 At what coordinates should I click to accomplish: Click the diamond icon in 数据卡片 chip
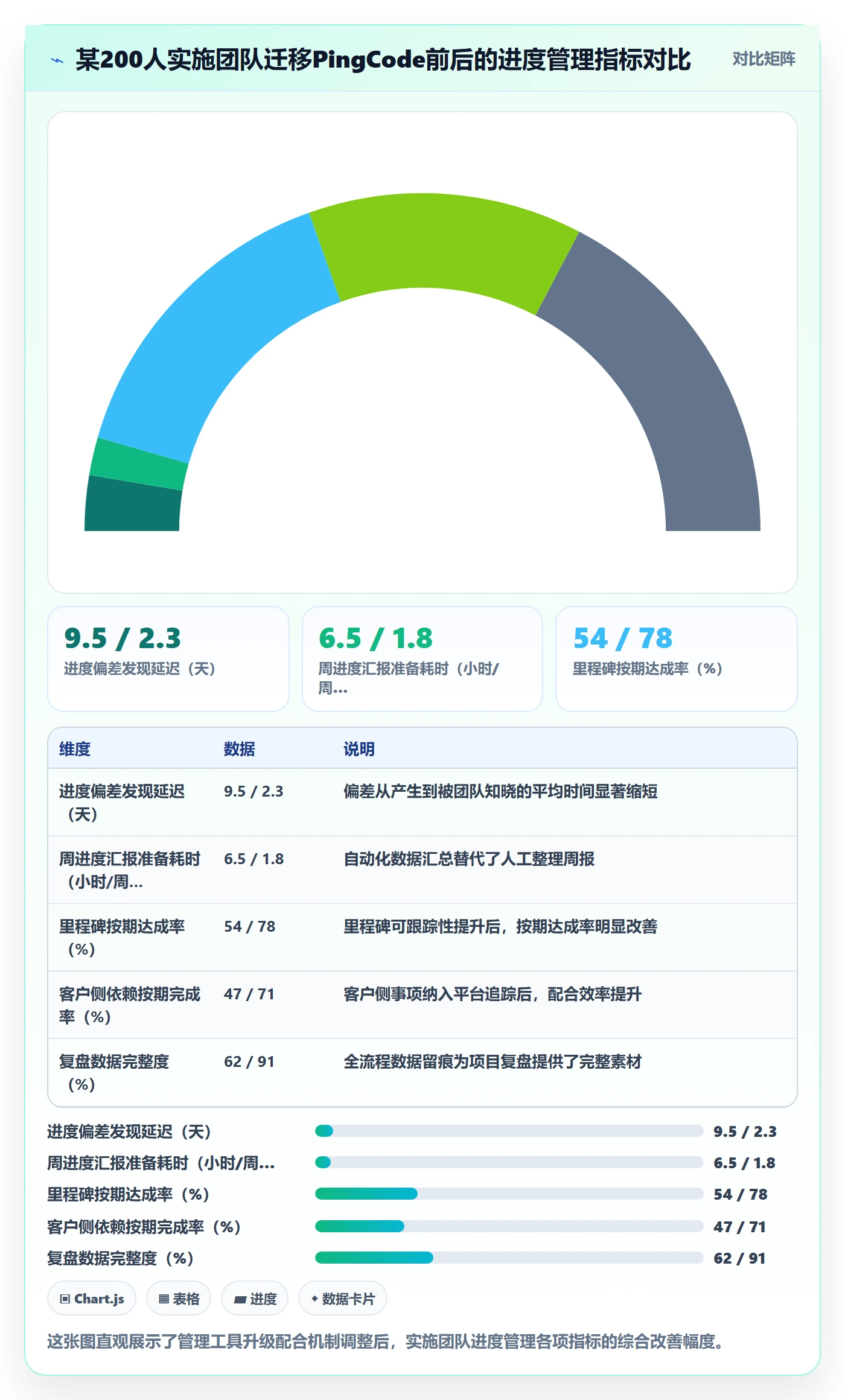314,1299
